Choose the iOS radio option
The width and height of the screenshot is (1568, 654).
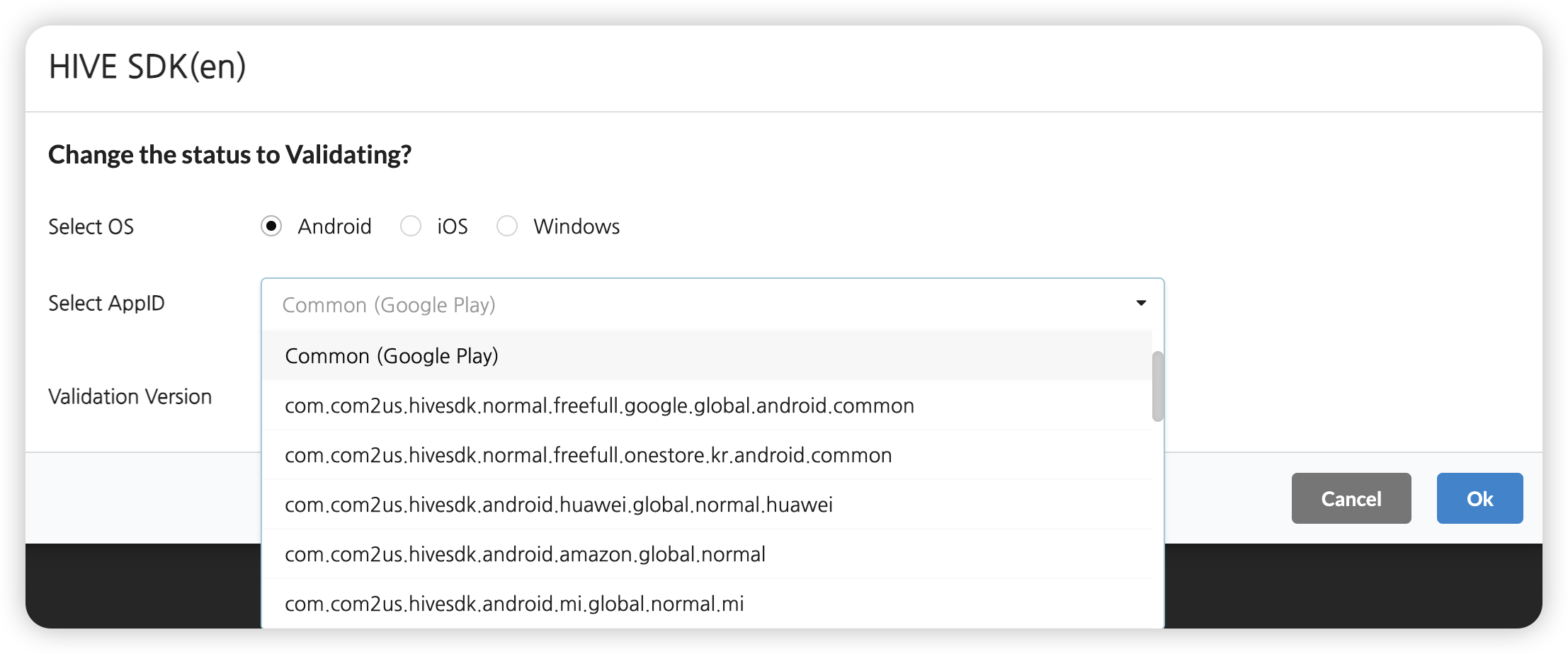coord(411,226)
